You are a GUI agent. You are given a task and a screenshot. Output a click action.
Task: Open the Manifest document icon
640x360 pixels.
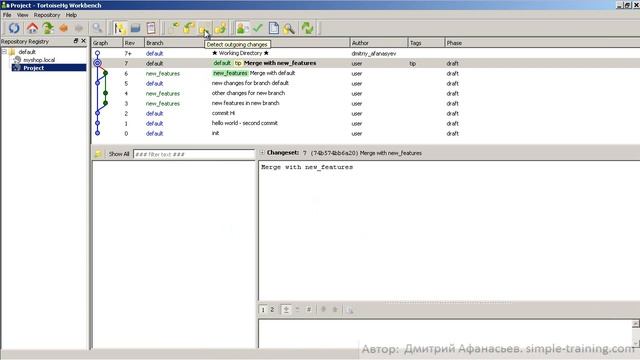274,28
